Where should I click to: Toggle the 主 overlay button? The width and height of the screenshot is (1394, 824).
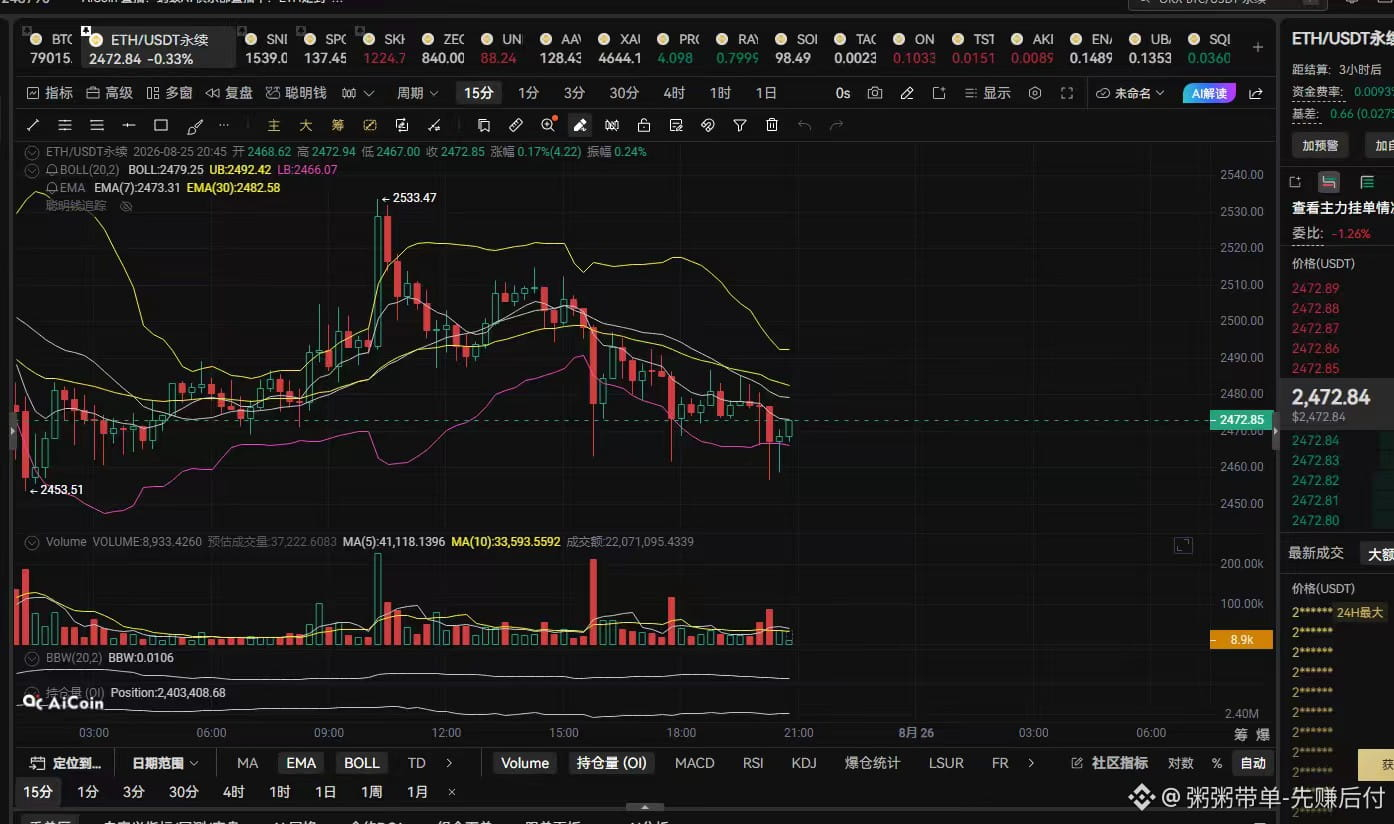click(274, 126)
